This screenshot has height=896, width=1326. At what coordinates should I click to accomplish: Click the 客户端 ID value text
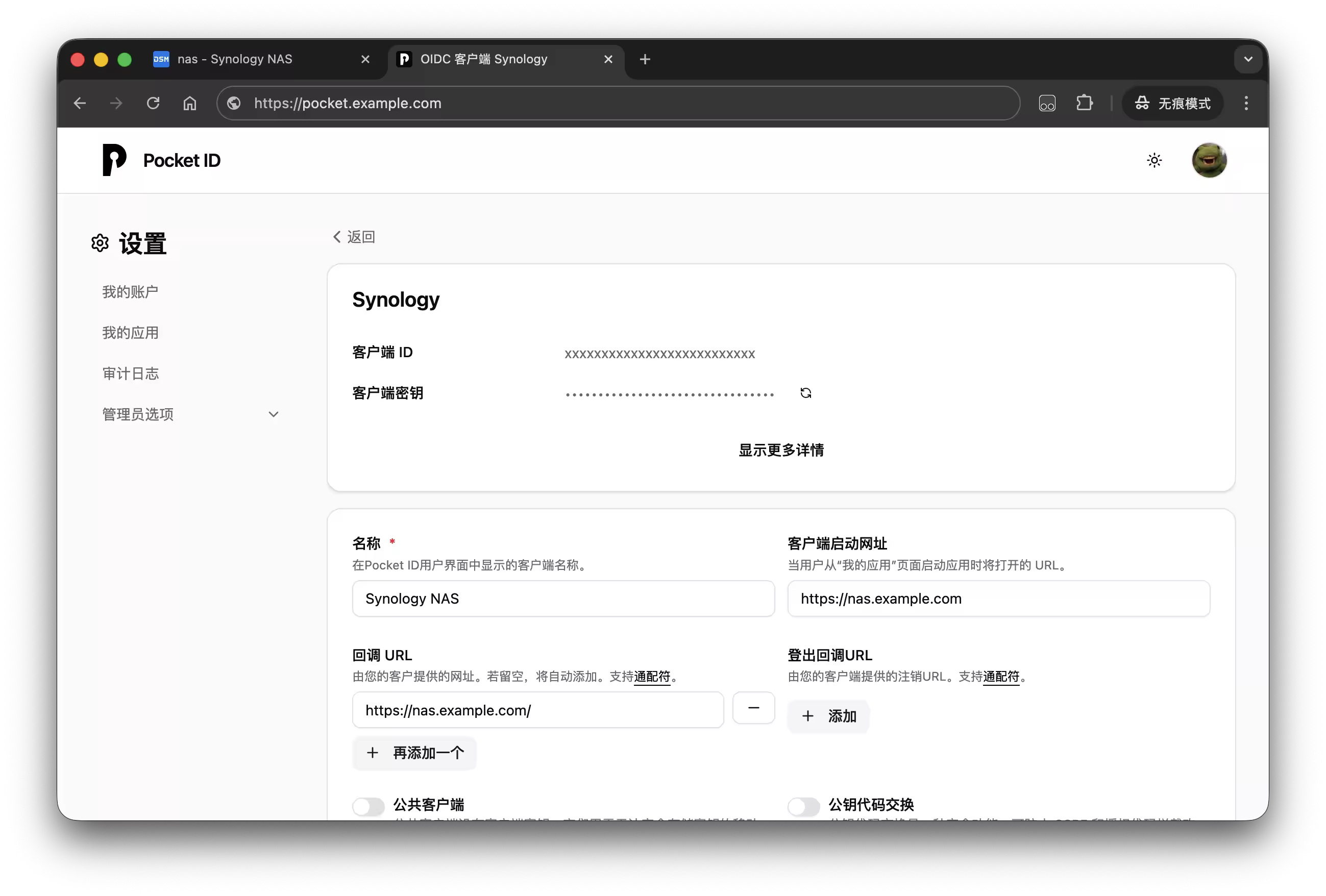(x=659, y=354)
